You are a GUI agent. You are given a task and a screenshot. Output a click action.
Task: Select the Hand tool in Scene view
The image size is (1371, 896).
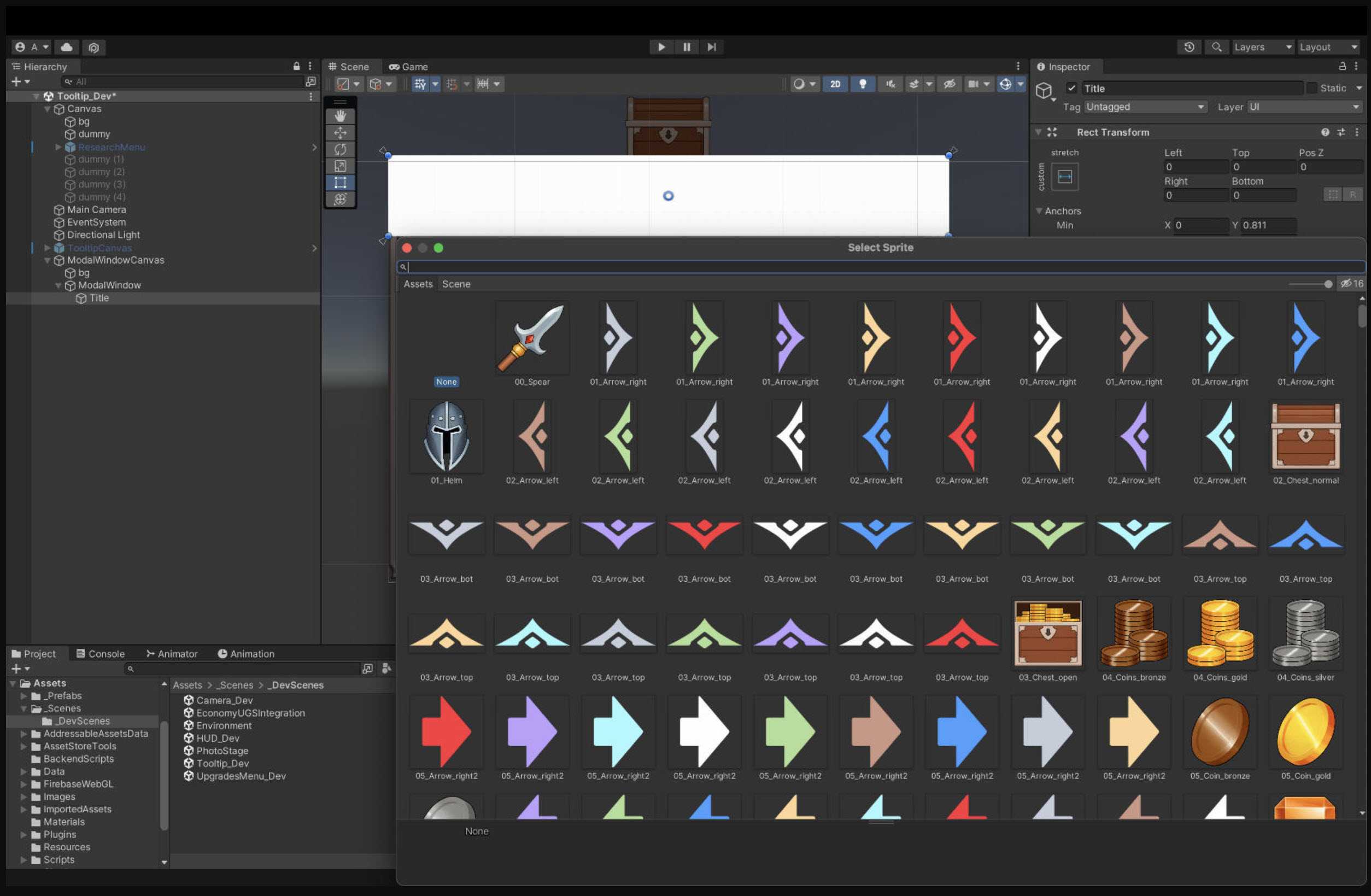coord(340,116)
